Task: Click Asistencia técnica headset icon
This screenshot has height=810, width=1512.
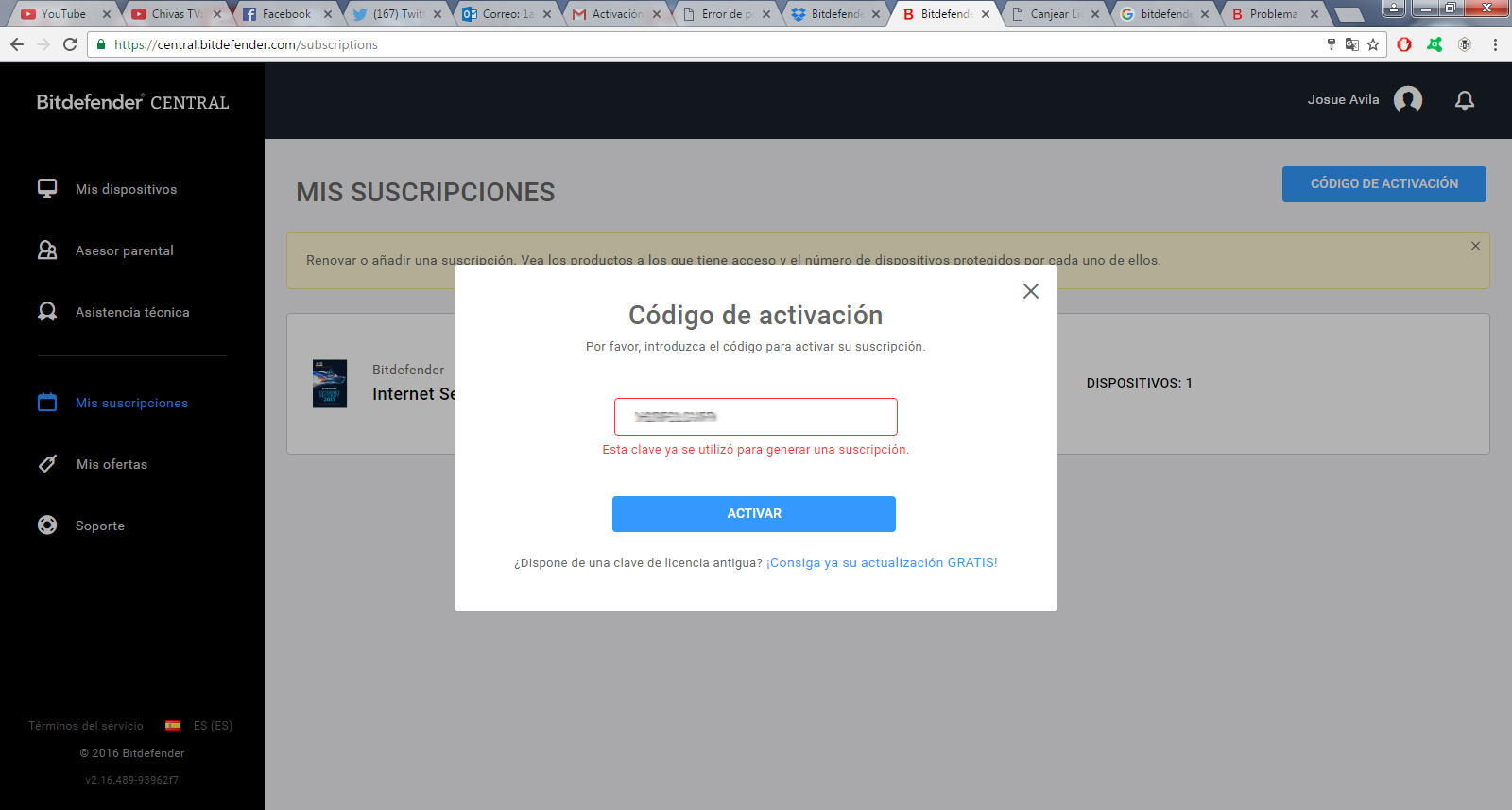Action: pyautogui.click(x=47, y=311)
